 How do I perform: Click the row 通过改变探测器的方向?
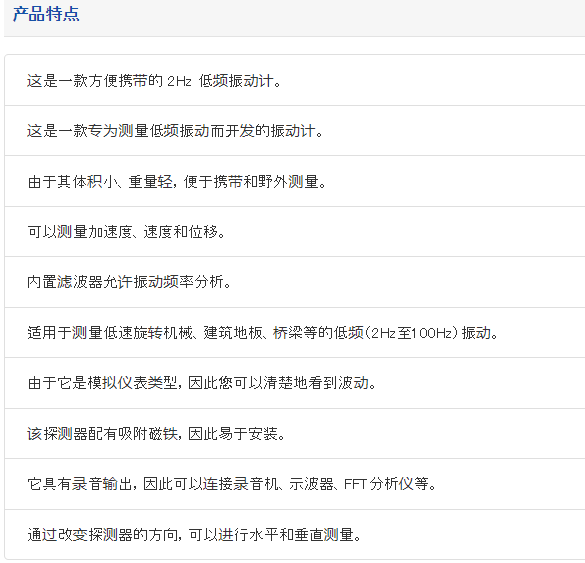click(x=295, y=535)
